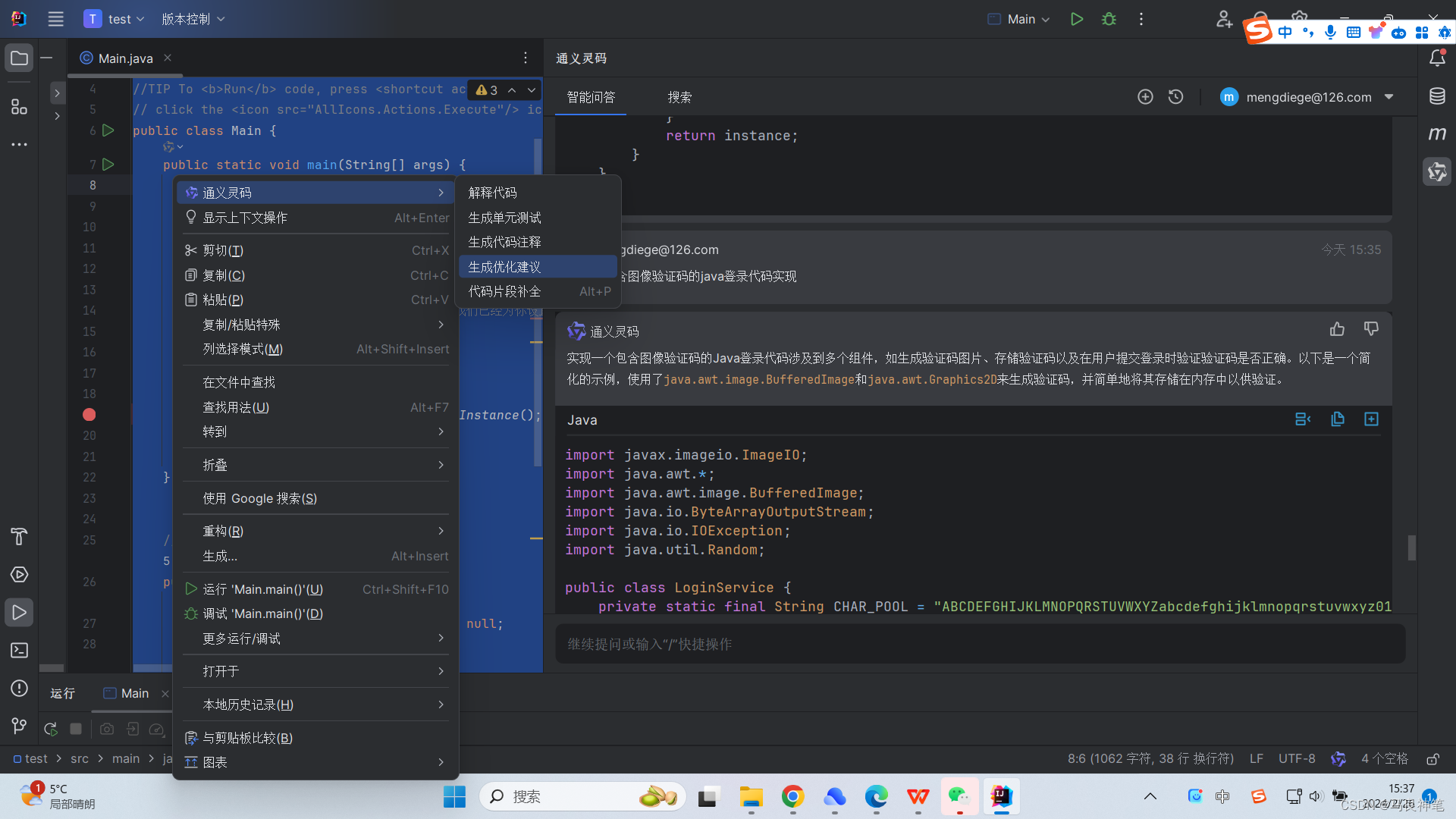1456x819 pixels.
Task: Open the Run tool window icon
Action: point(19,613)
